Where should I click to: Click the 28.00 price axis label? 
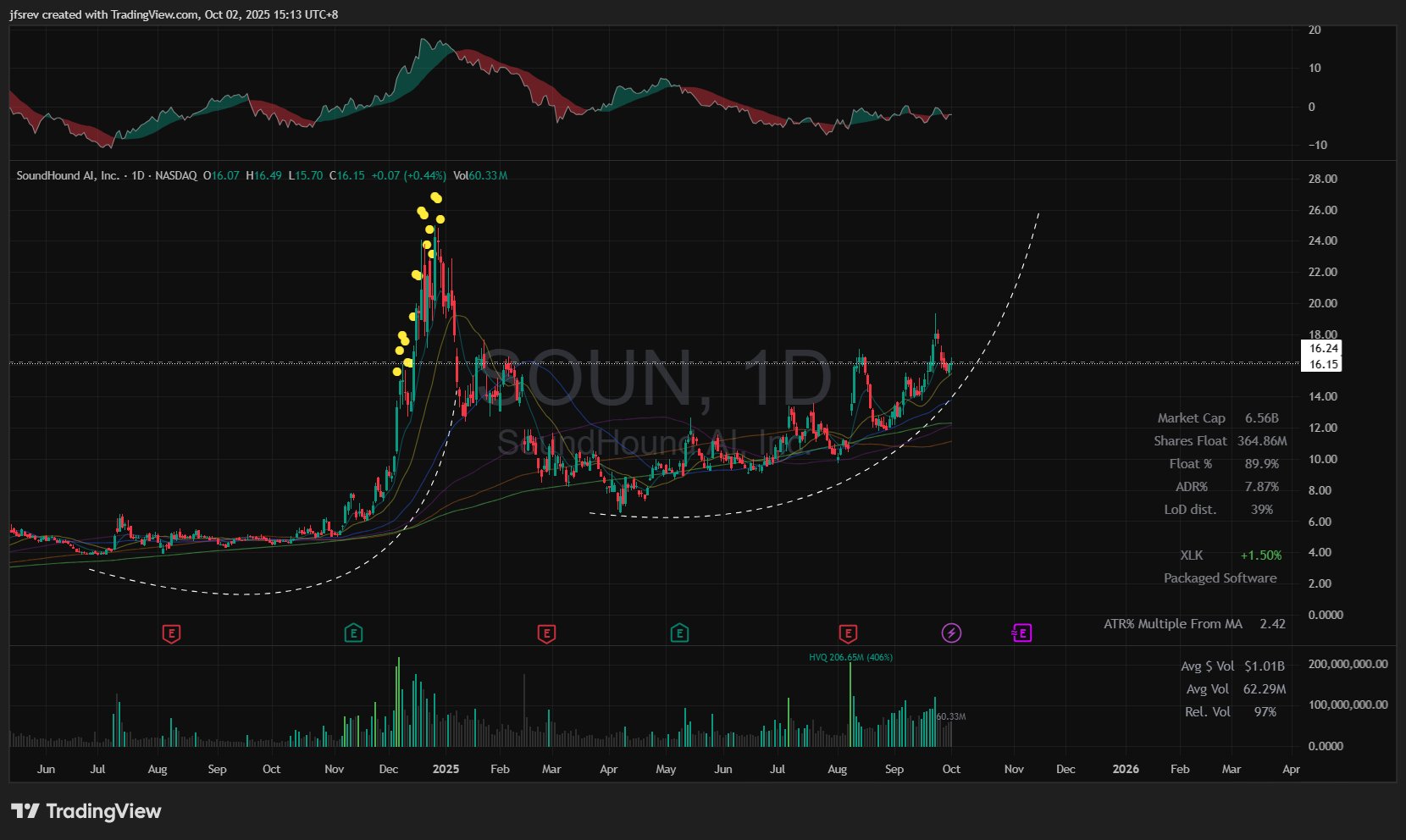(1323, 179)
